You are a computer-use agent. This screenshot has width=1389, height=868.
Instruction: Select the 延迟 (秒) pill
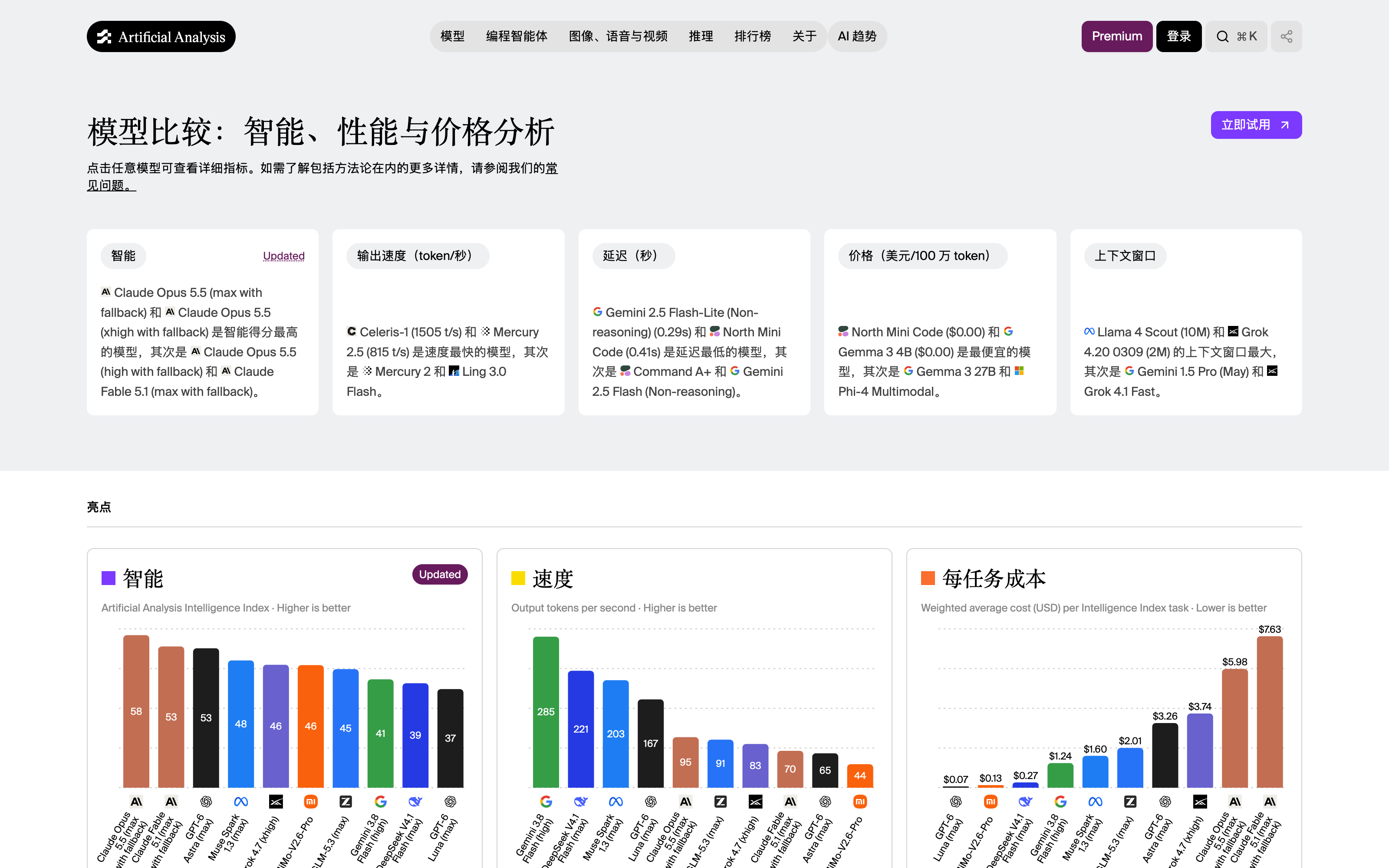click(633, 256)
